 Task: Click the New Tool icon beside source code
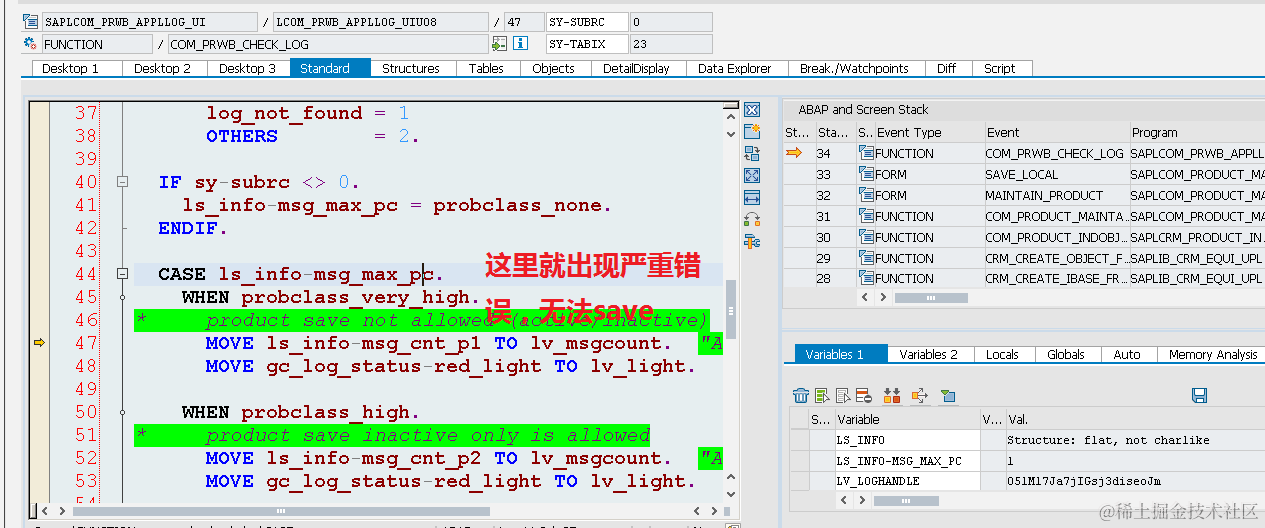pos(752,131)
